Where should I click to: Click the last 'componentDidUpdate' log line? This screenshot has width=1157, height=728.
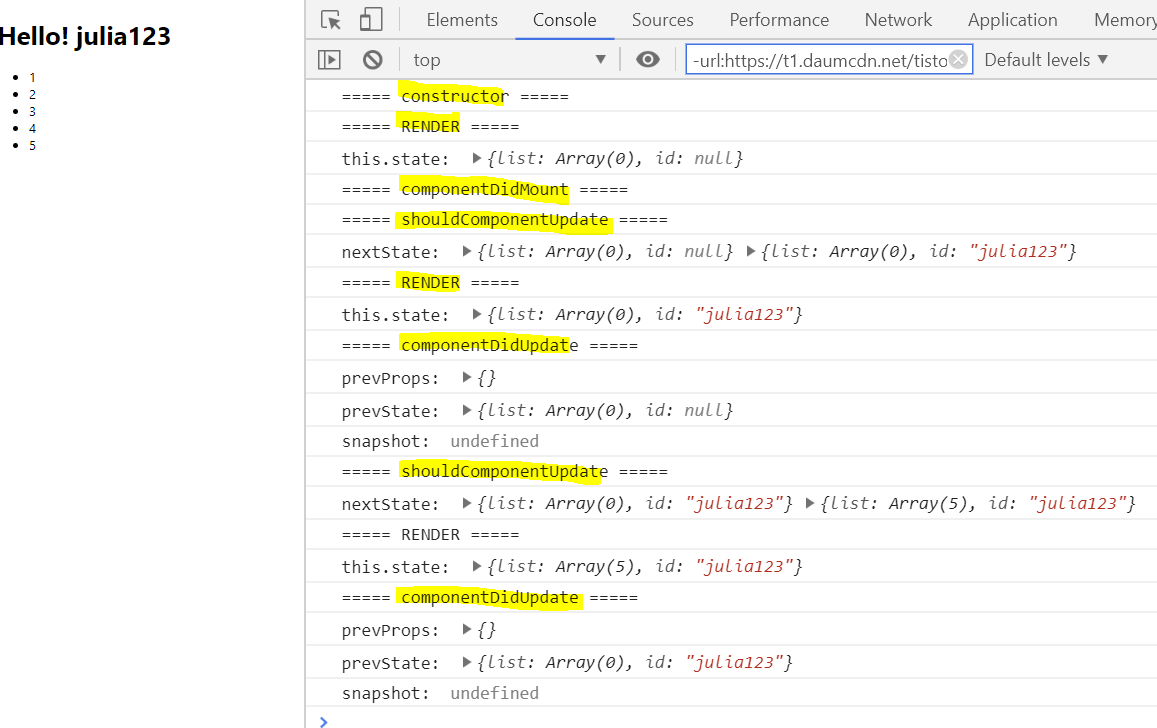point(490,597)
